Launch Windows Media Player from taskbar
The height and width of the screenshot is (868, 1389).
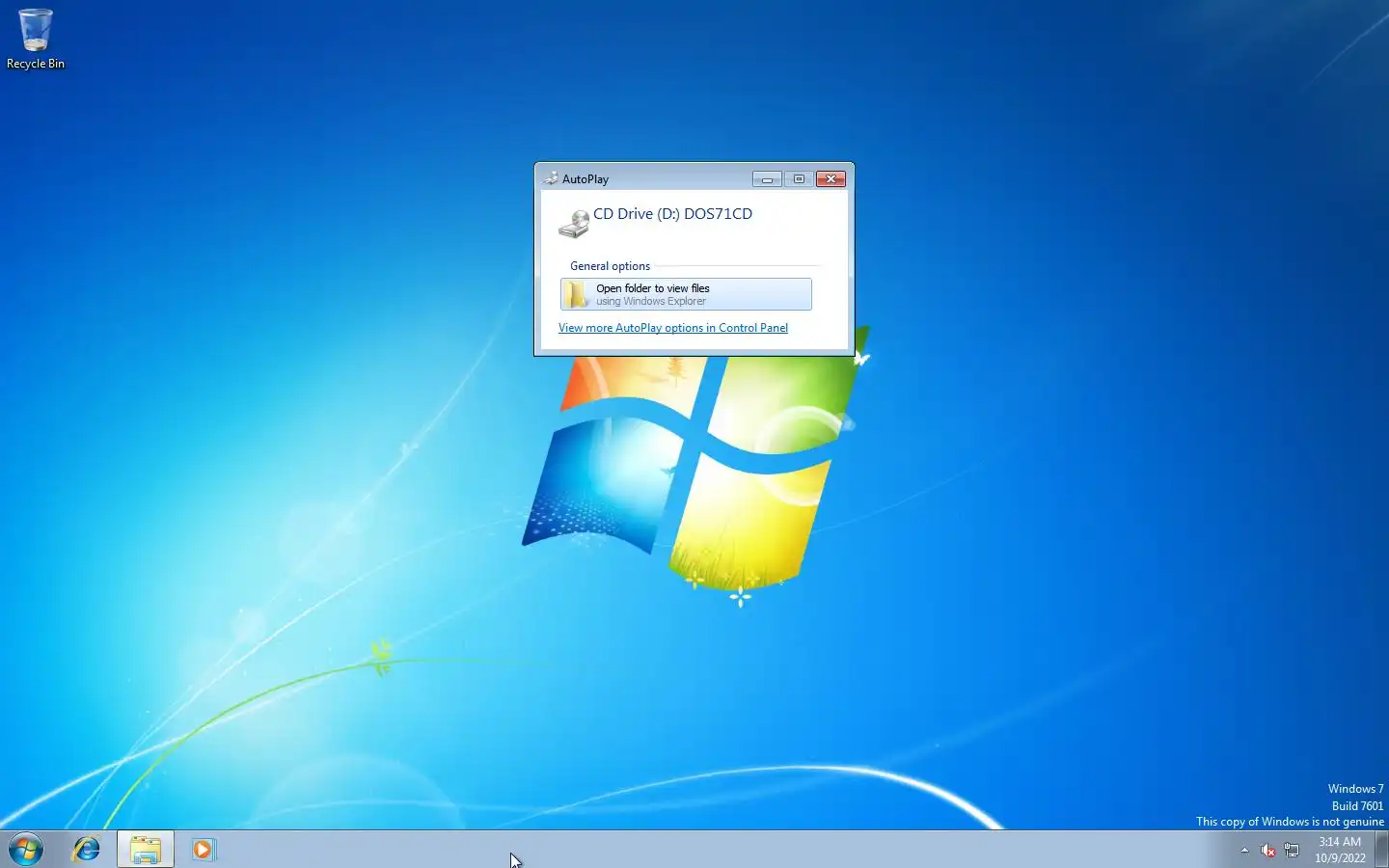[203, 850]
